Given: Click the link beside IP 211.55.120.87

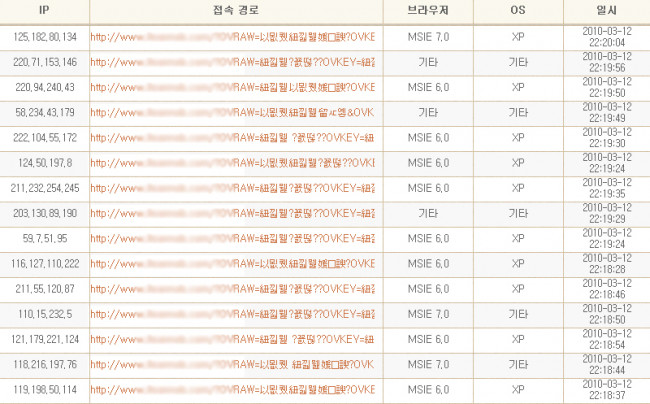Looking at the screenshot, I should 233,289.
